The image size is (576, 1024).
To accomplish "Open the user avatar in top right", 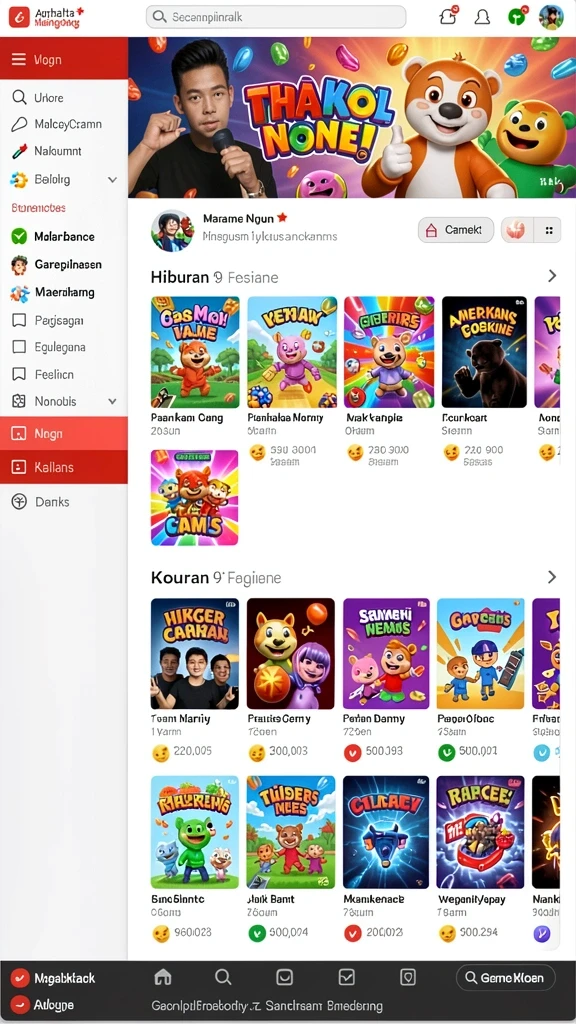I will click(551, 17).
